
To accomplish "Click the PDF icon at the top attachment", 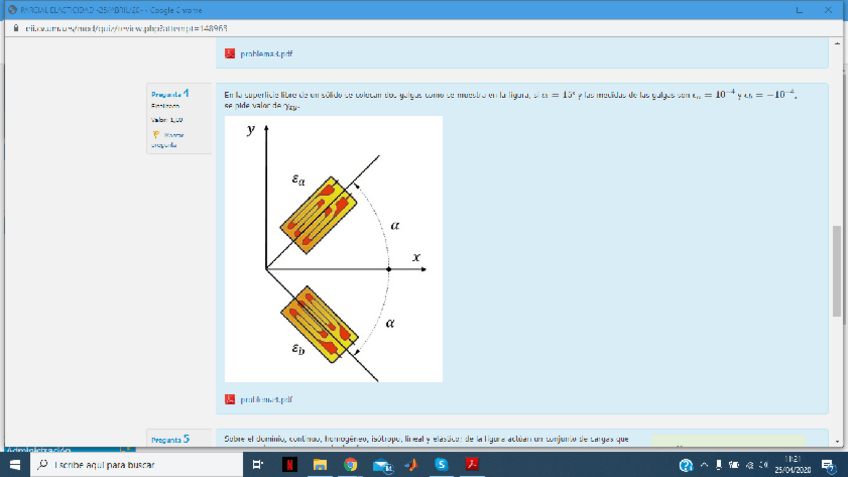I will coord(230,54).
